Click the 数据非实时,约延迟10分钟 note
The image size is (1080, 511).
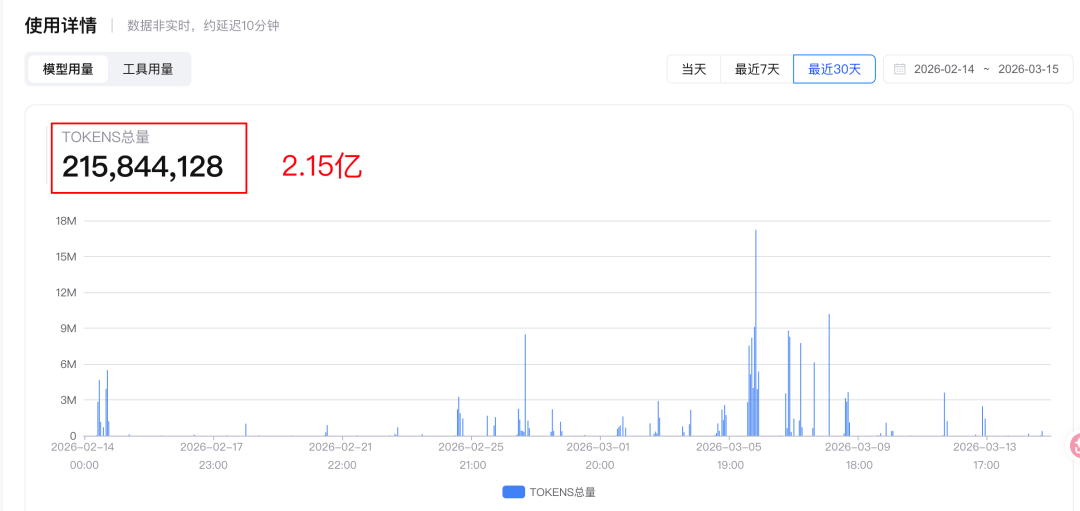tap(203, 26)
